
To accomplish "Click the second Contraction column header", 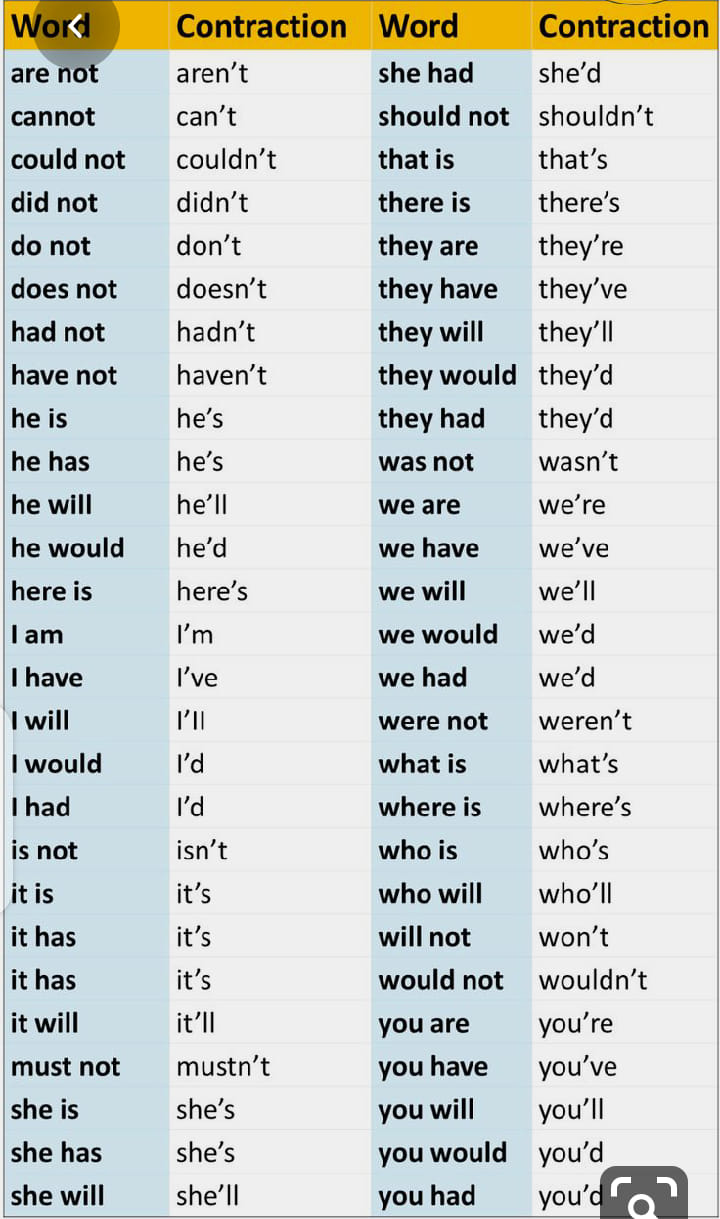I will [x=624, y=26].
